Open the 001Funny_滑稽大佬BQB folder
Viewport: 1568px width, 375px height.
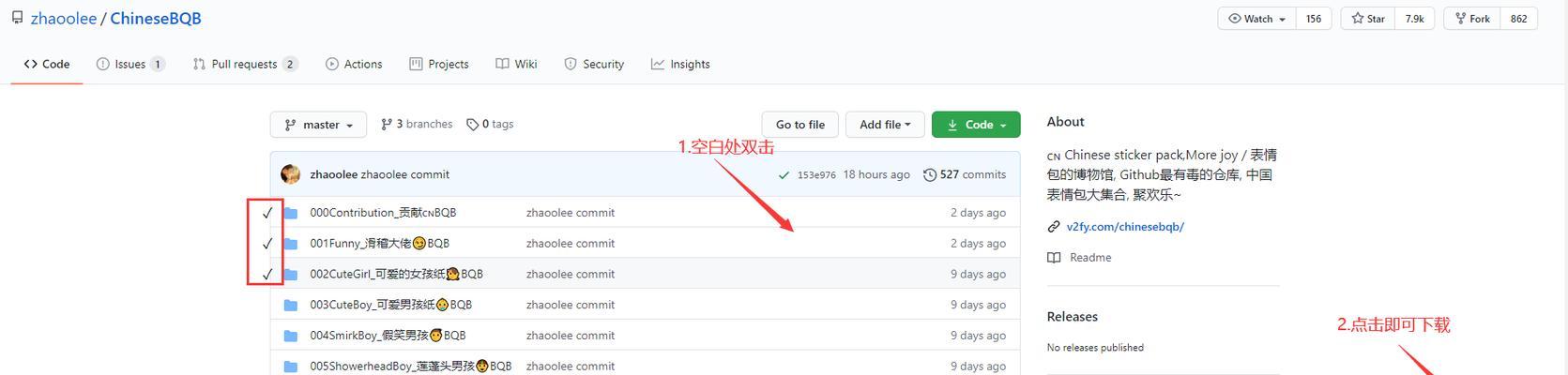pyautogui.click(x=380, y=243)
